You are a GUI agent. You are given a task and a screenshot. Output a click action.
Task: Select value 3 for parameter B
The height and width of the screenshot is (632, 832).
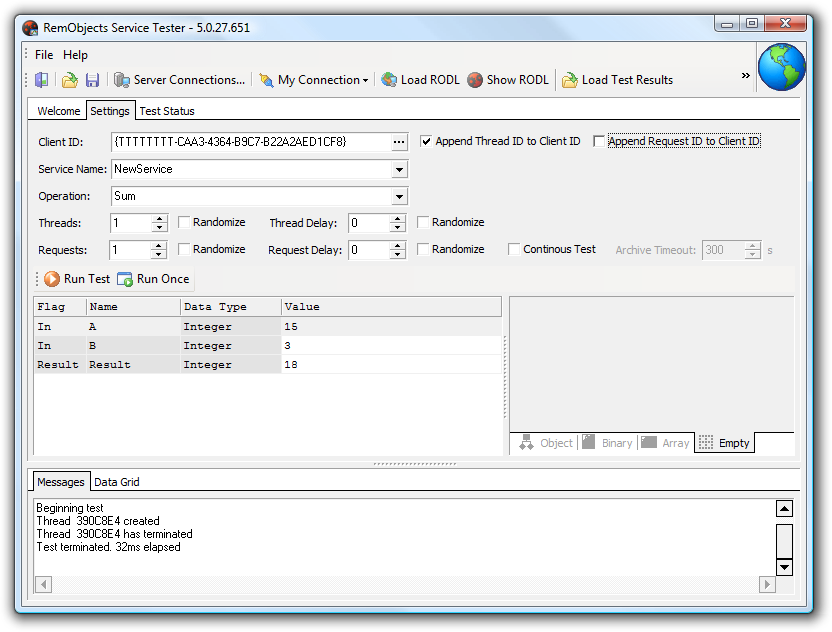391,346
